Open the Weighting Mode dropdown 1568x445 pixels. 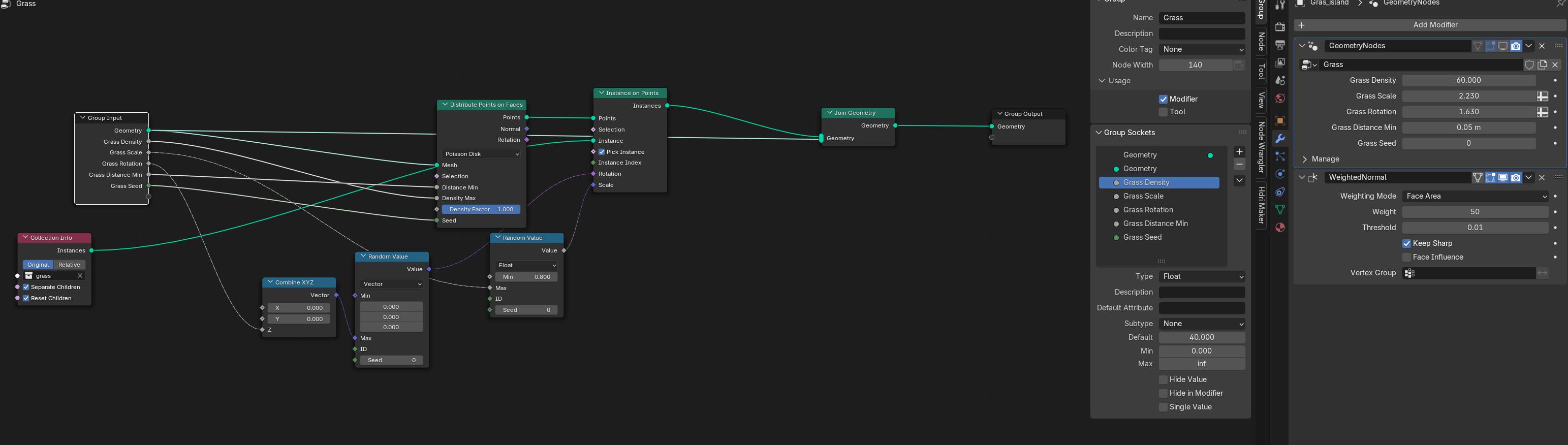point(1475,196)
